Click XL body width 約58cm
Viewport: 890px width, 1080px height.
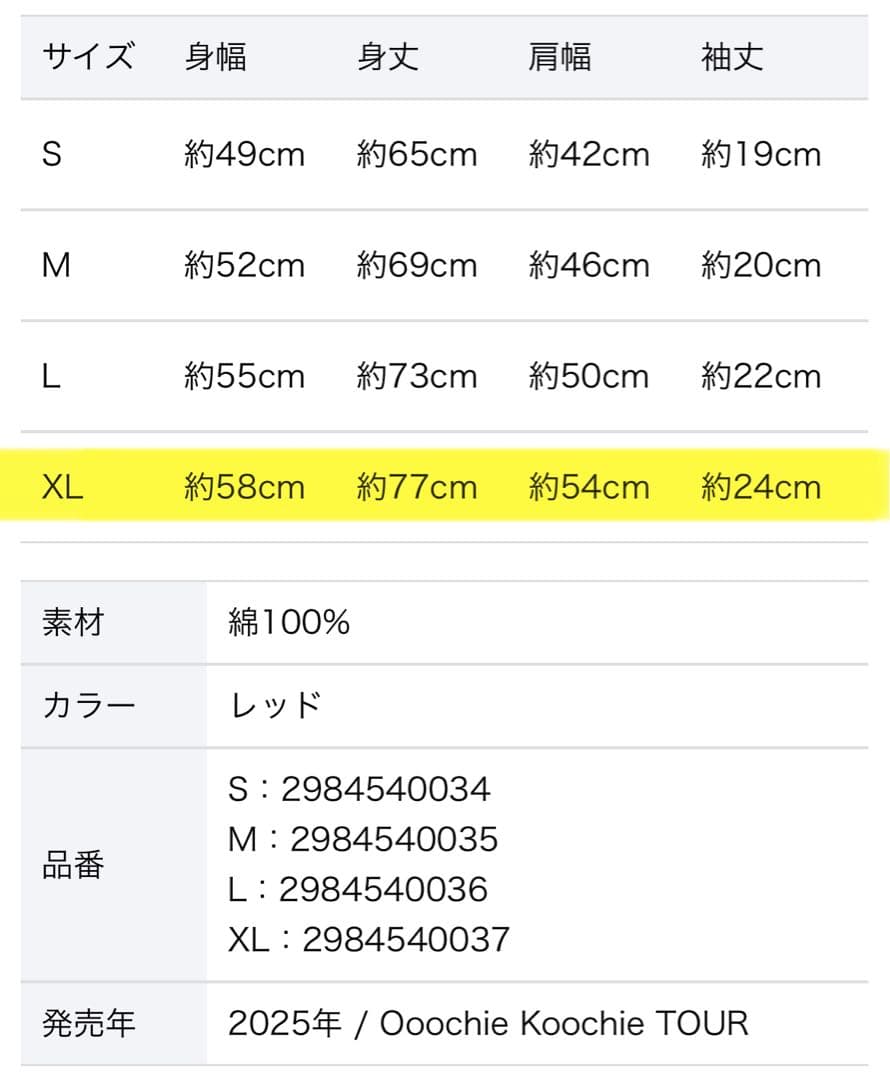pos(245,487)
